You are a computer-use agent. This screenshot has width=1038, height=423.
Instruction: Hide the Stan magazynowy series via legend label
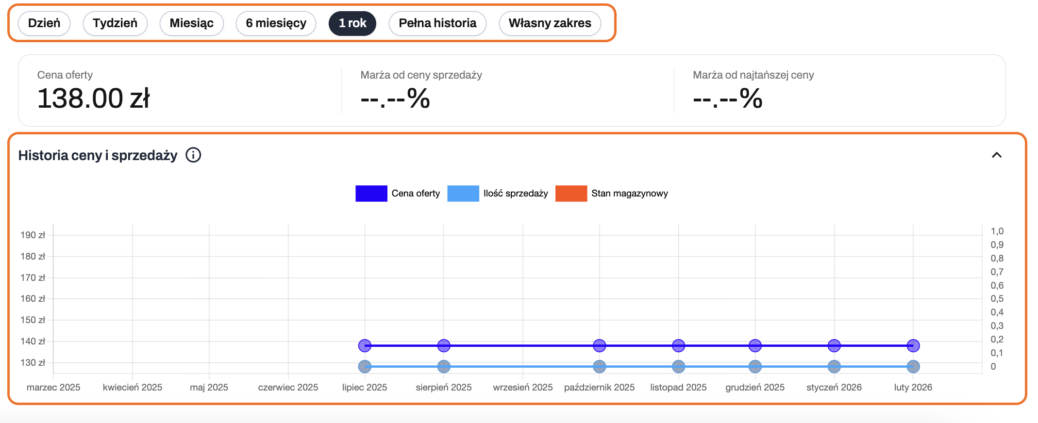coord(628,193)
